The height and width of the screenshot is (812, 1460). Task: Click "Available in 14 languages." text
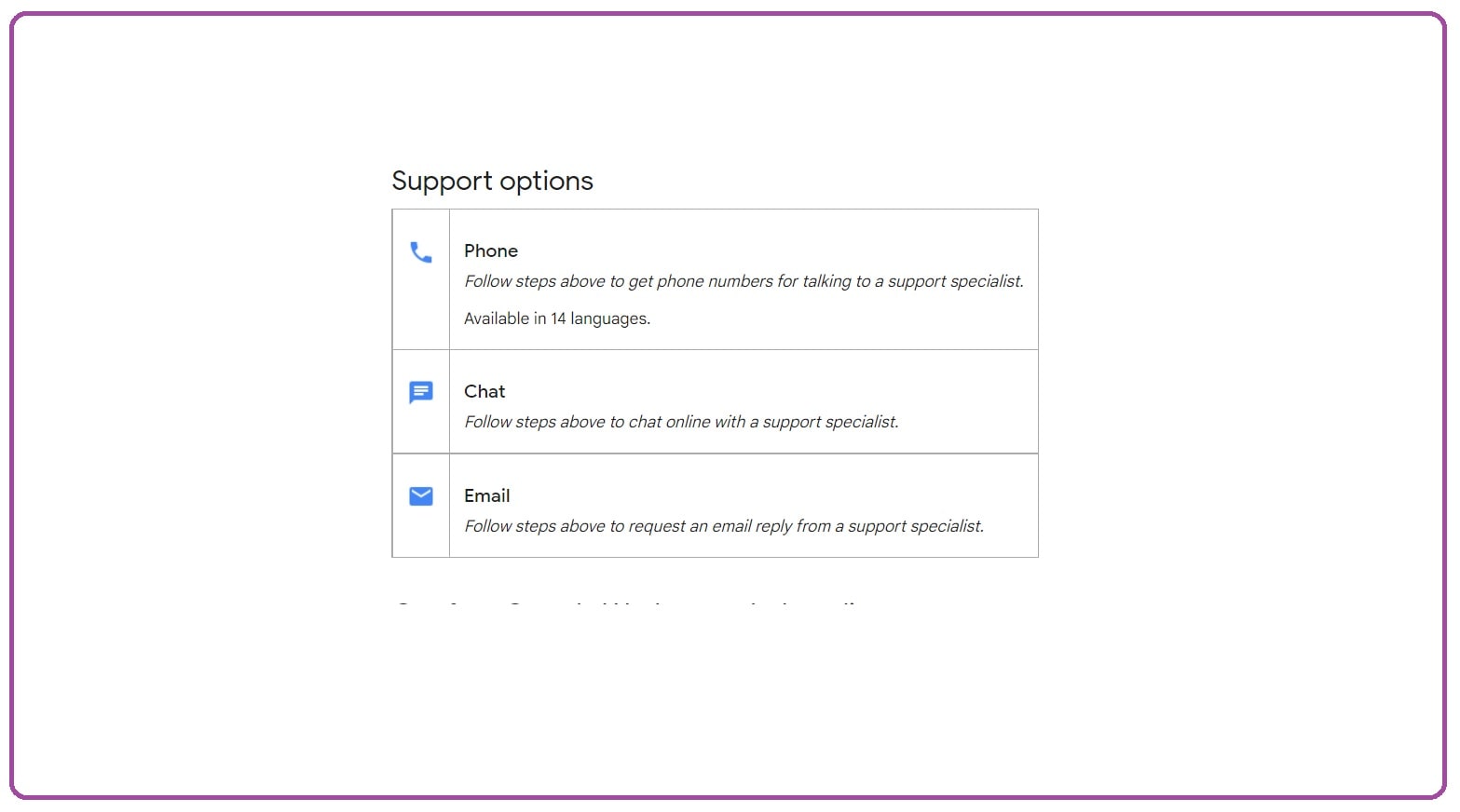pyautogui.click(x=557, y=318)
